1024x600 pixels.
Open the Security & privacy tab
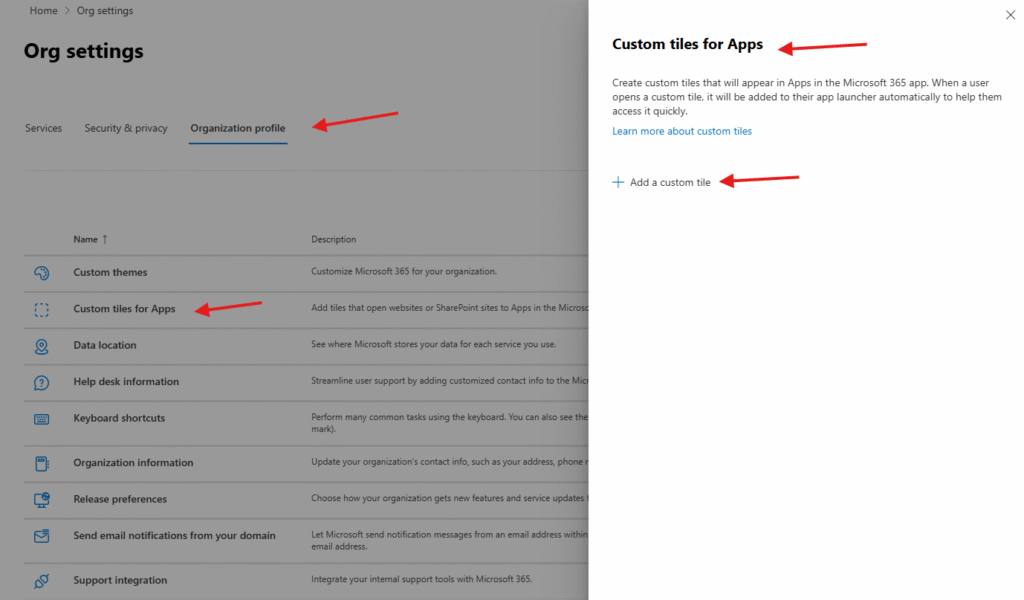point(126,128)
